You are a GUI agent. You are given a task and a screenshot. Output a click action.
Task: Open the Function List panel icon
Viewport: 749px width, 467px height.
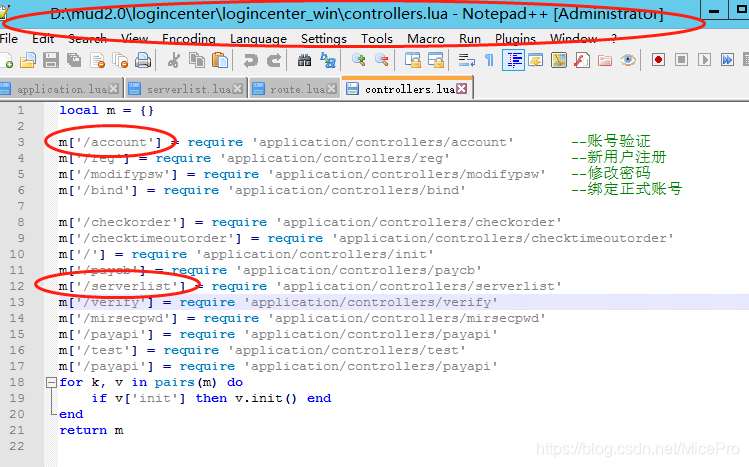pos(581,60)
